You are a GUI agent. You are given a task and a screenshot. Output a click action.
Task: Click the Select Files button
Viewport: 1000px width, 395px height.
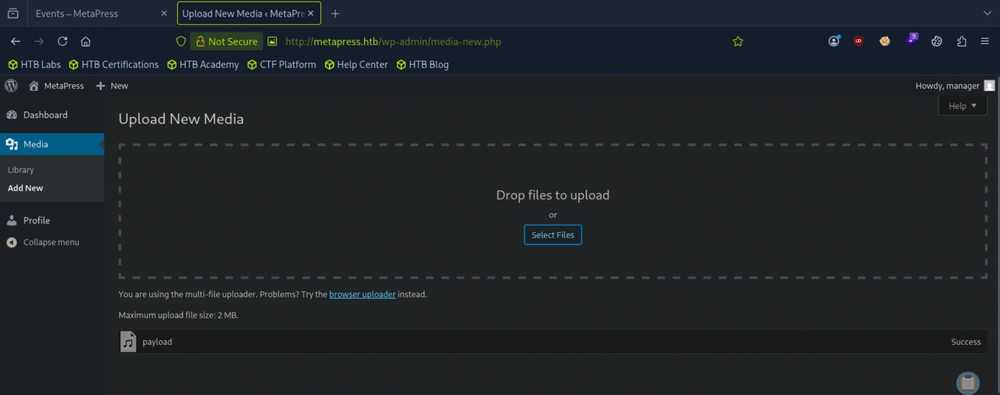pos(553,235)
